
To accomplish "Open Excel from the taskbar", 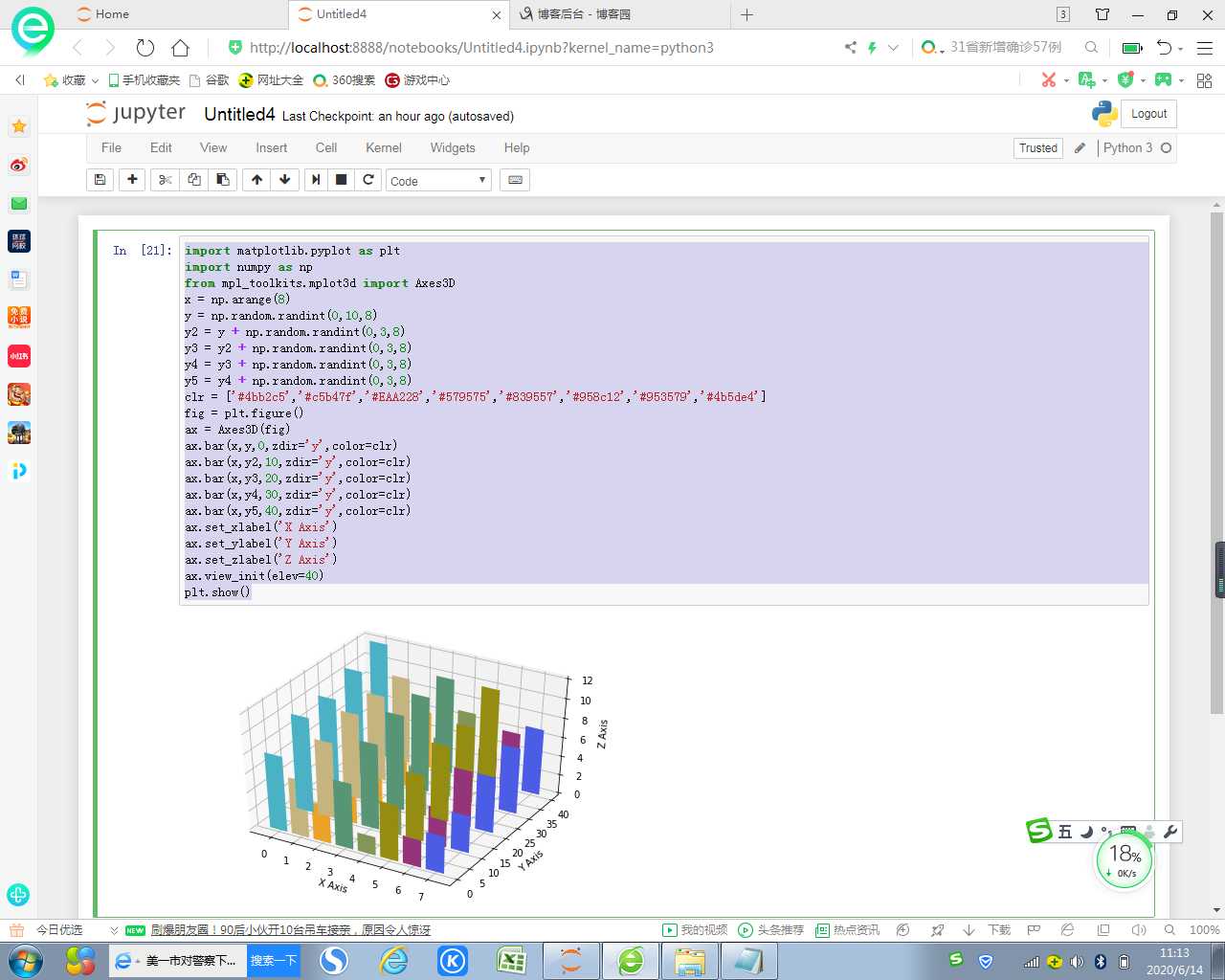I will (512, 961).
